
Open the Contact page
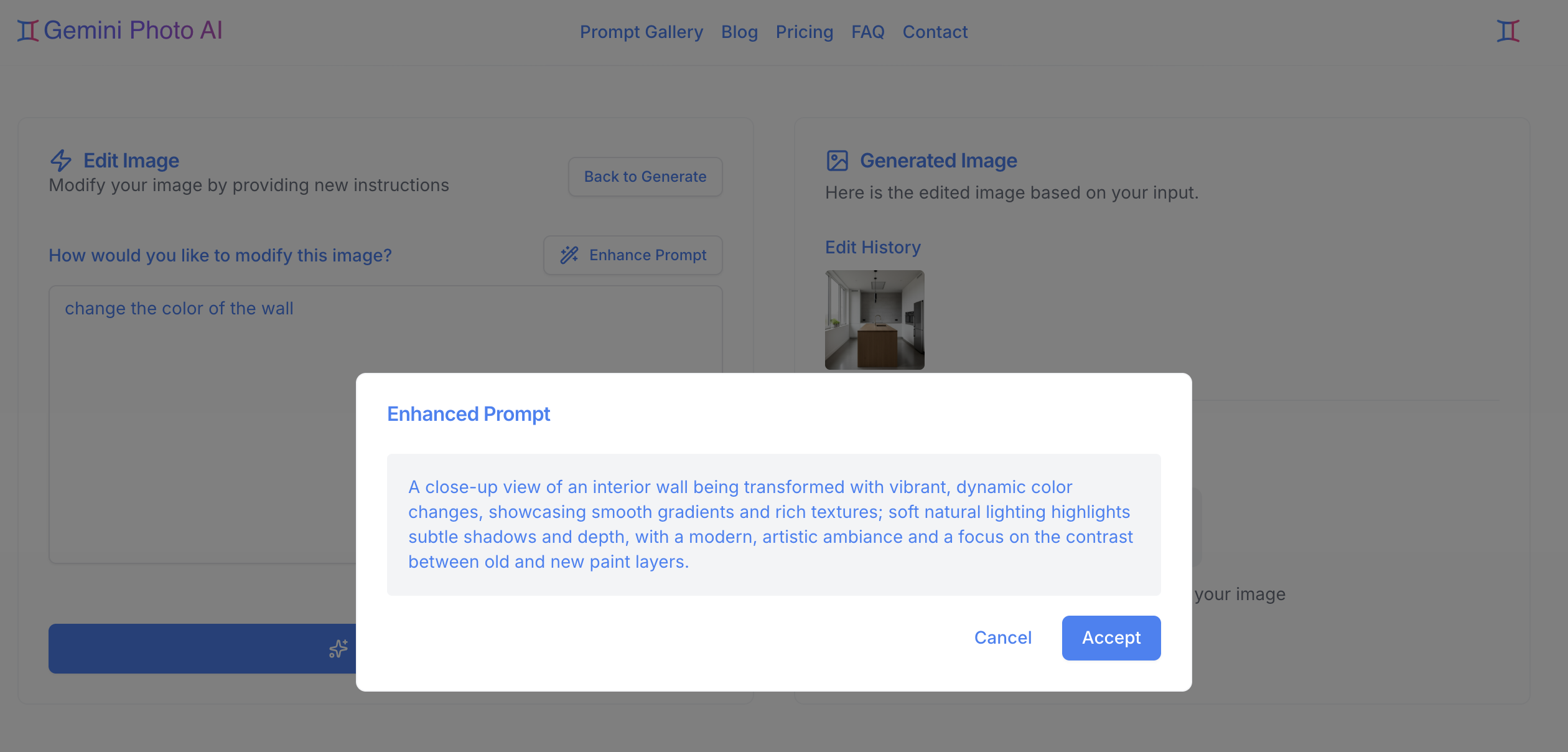pos(935,32)
